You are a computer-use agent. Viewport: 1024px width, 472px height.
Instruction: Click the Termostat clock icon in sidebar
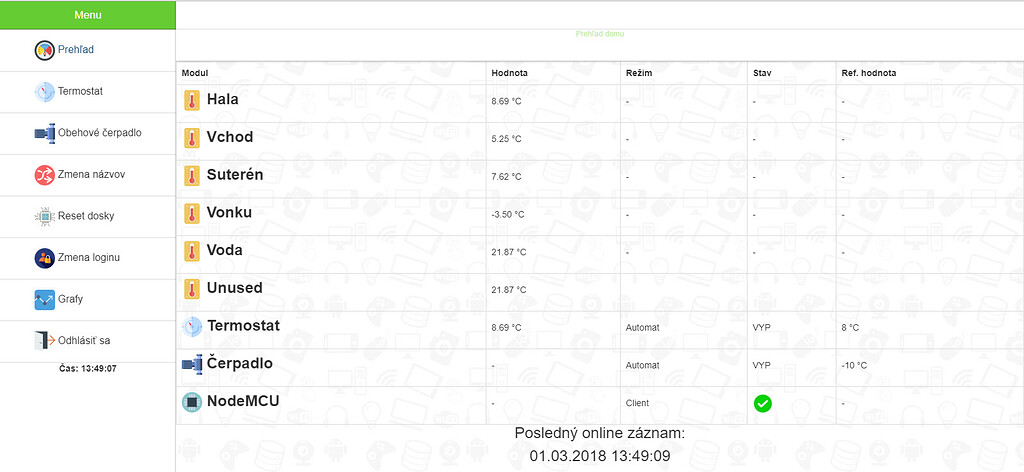44,92
